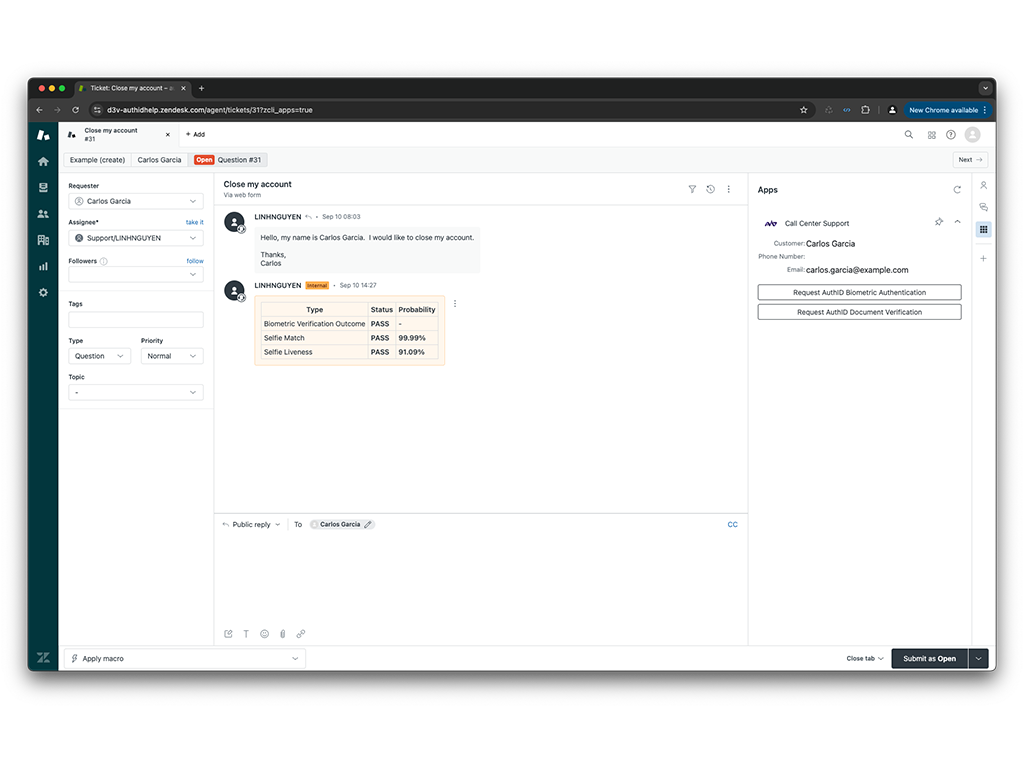Image resolution: width=1024 pixels, height=768 pixels.
Task: Collapse the Call Center Support app
Action: (957, 222)
